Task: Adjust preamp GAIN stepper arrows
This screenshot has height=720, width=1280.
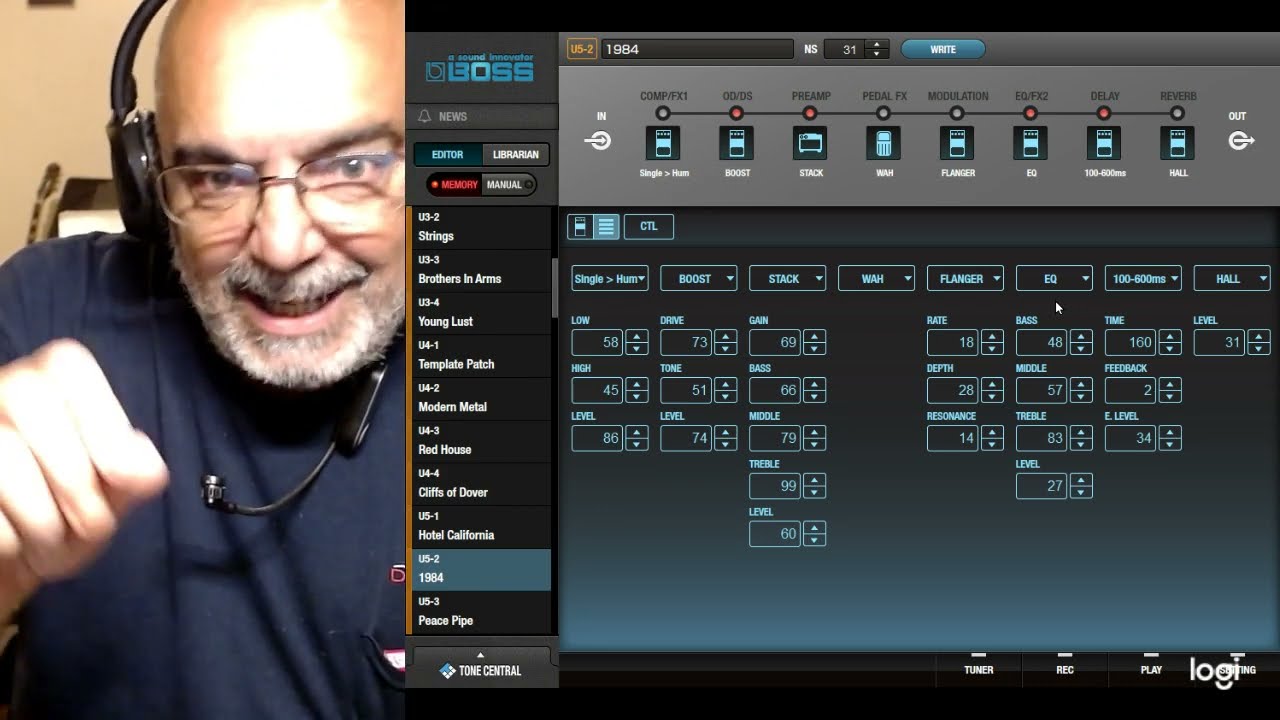Action: pyautogui.click(x=814, y=343)
